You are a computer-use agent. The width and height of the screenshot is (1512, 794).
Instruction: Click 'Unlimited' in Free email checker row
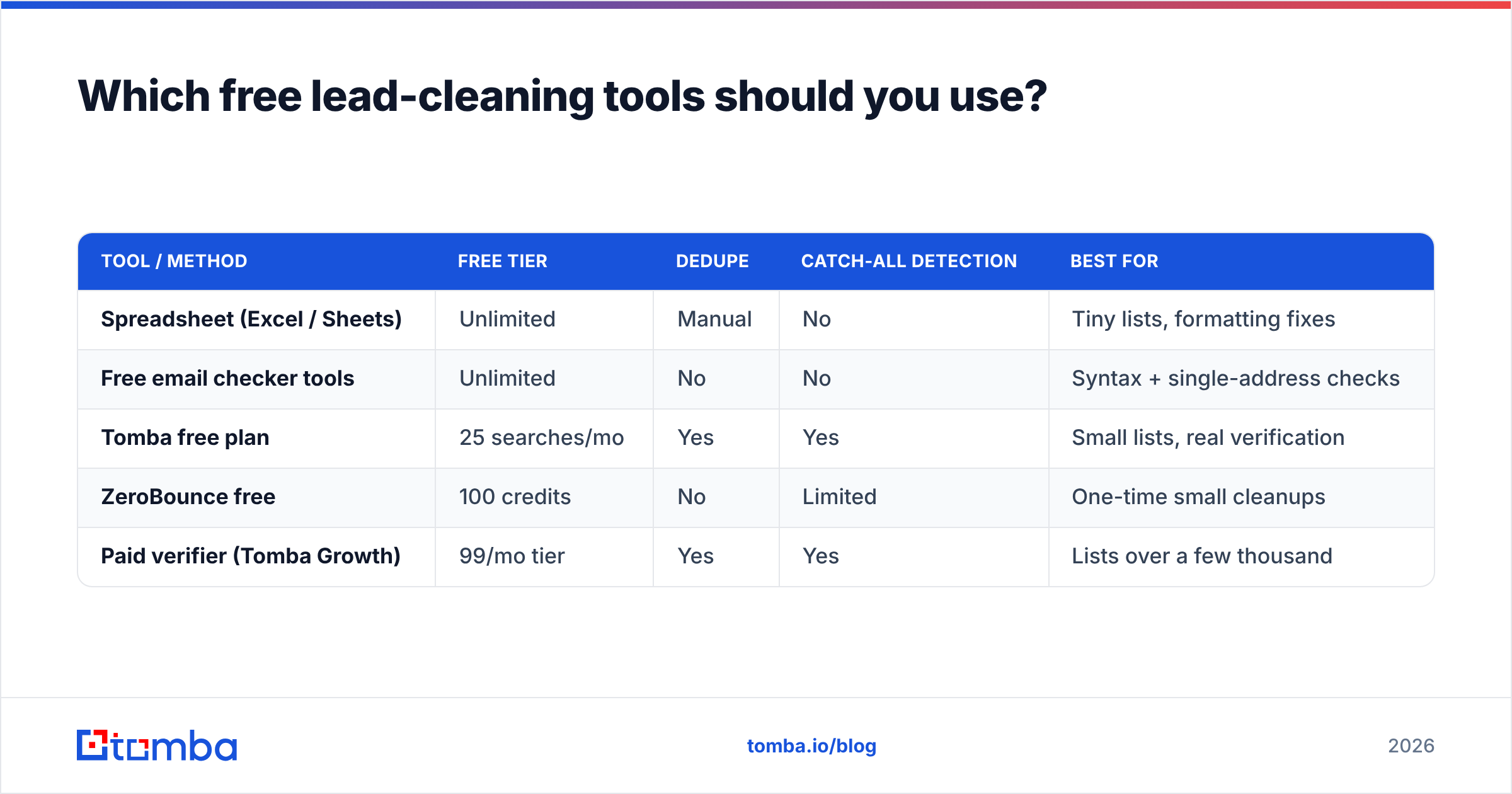point(507,378)
